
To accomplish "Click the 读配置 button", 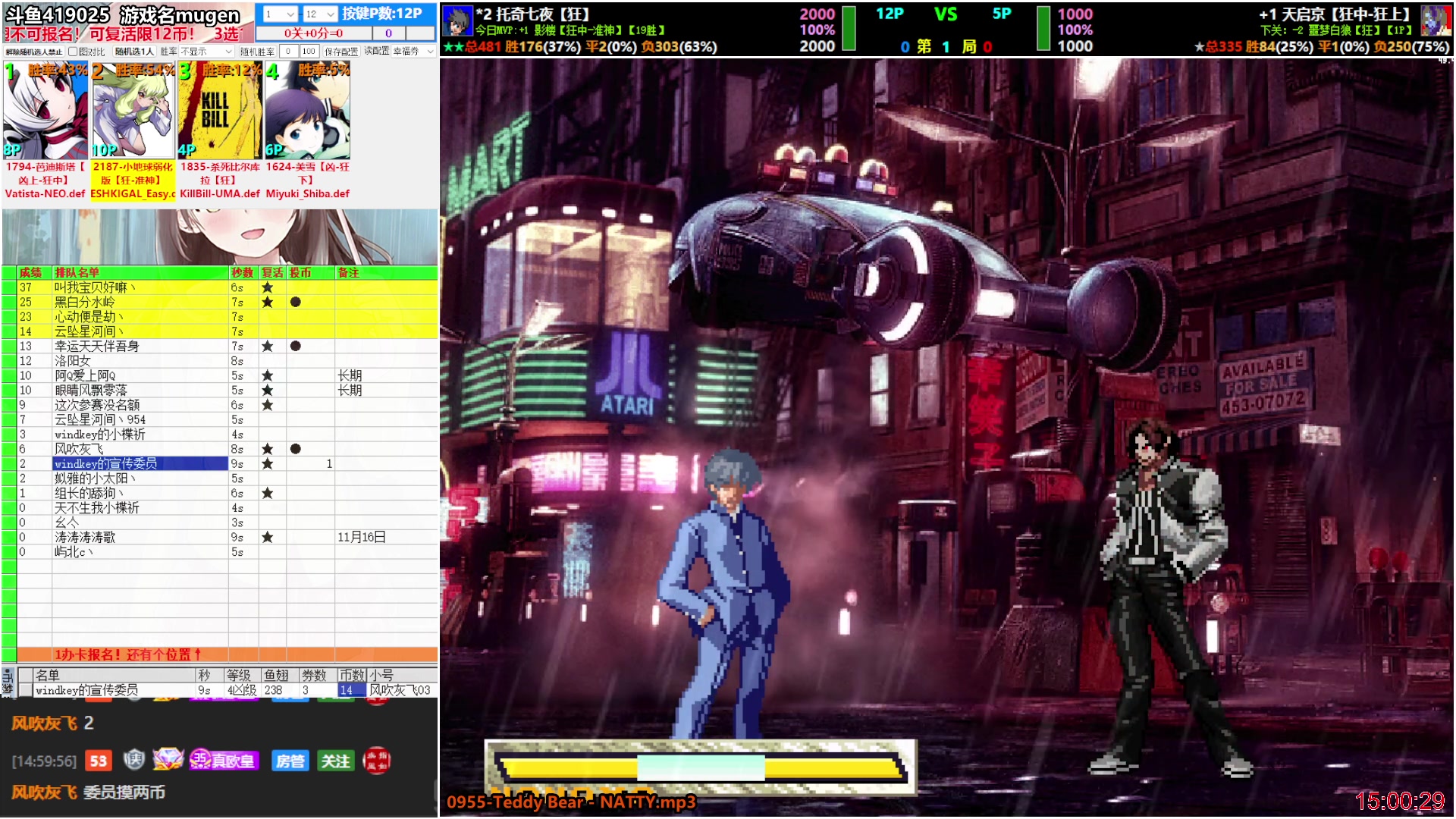I will 376,51.
